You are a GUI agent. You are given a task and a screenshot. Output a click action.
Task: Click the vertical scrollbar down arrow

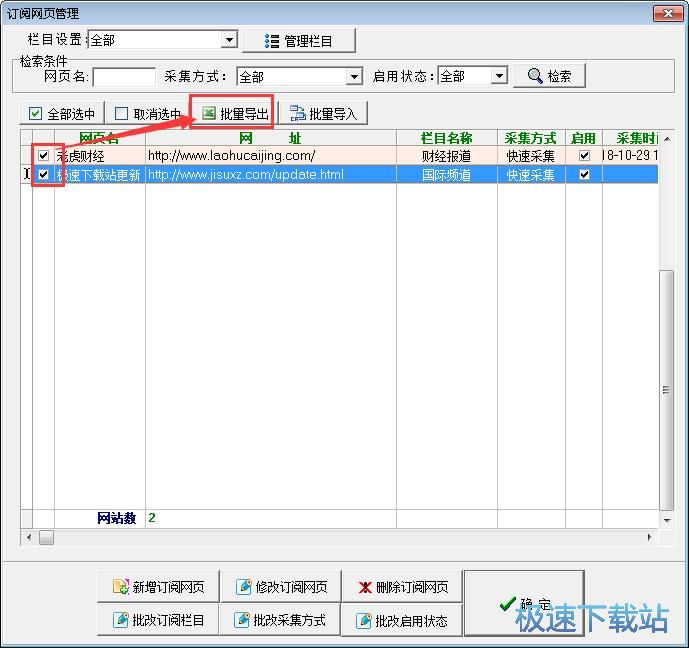(667, 520)
